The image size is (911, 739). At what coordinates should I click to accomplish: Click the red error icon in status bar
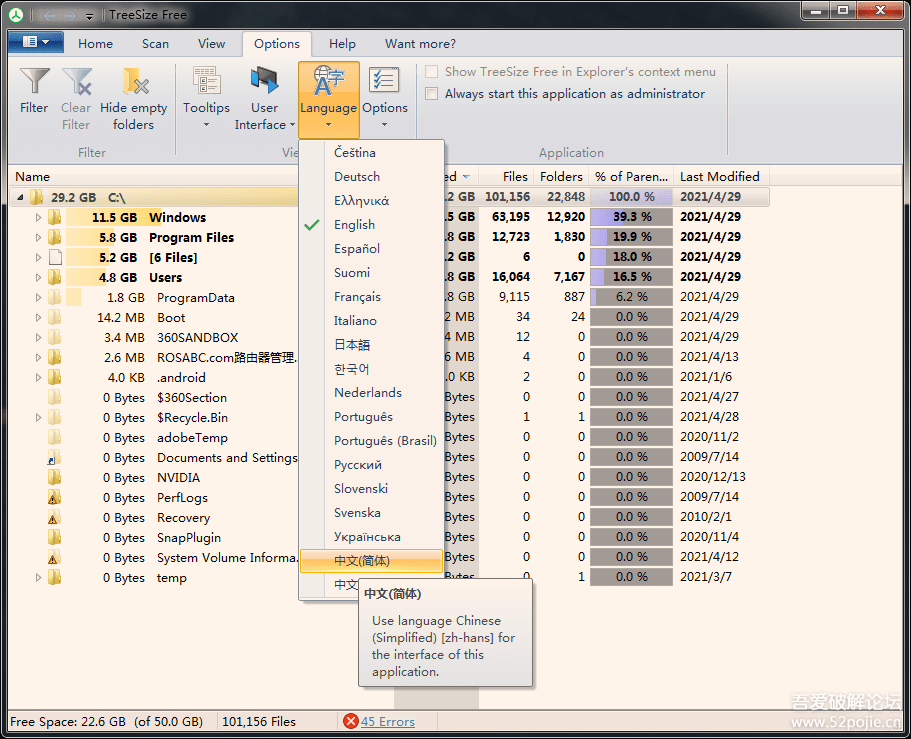click(350, 721)
